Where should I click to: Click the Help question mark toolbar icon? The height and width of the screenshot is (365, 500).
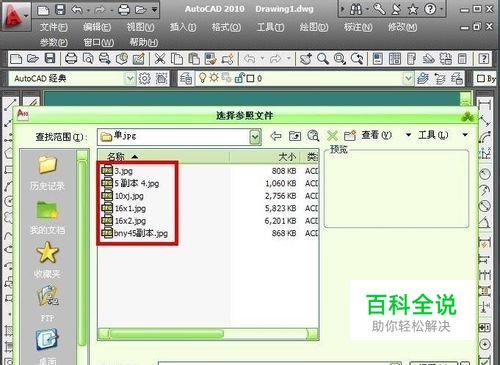(483, 59)
